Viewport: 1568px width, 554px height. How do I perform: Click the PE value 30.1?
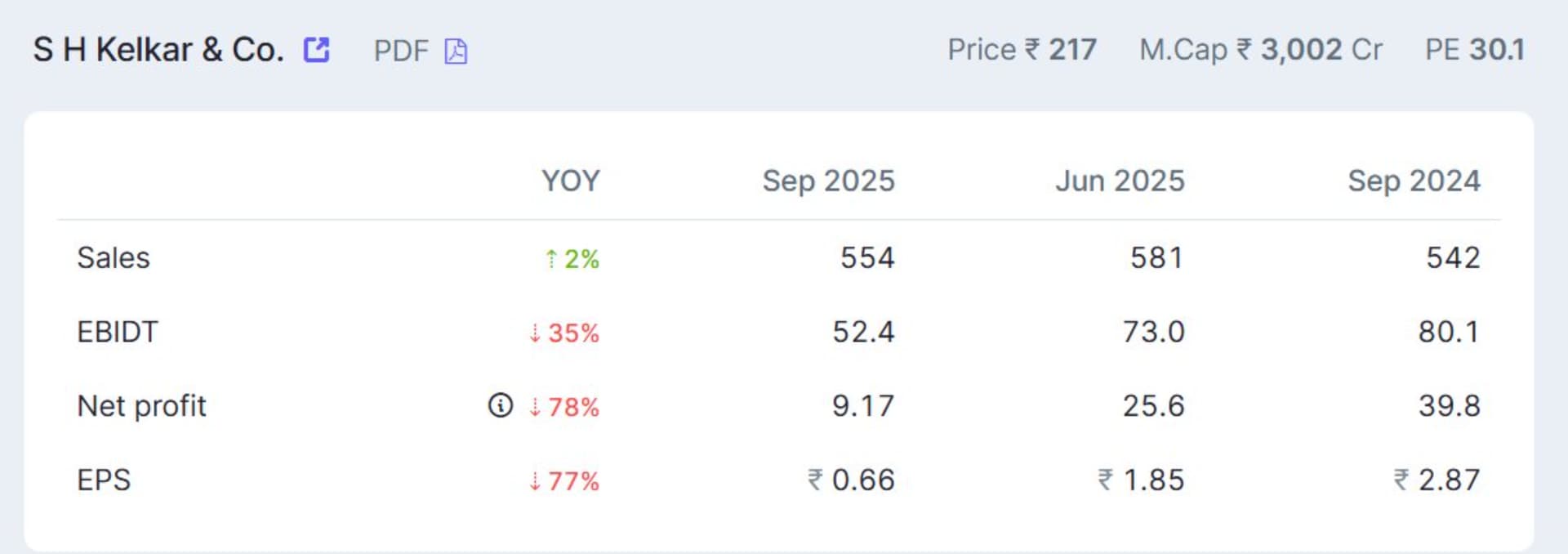(x=1496, y=50)
